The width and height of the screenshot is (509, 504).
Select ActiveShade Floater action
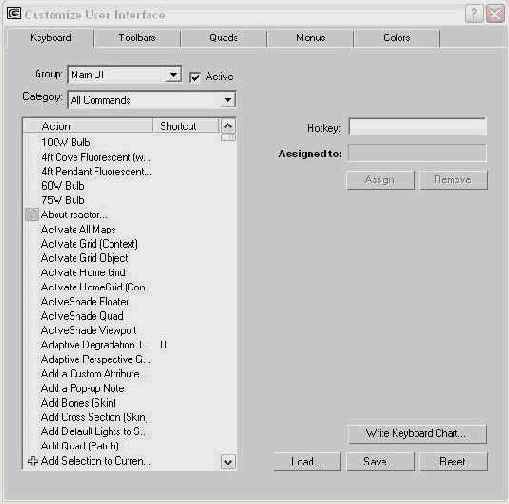point(85,302)
